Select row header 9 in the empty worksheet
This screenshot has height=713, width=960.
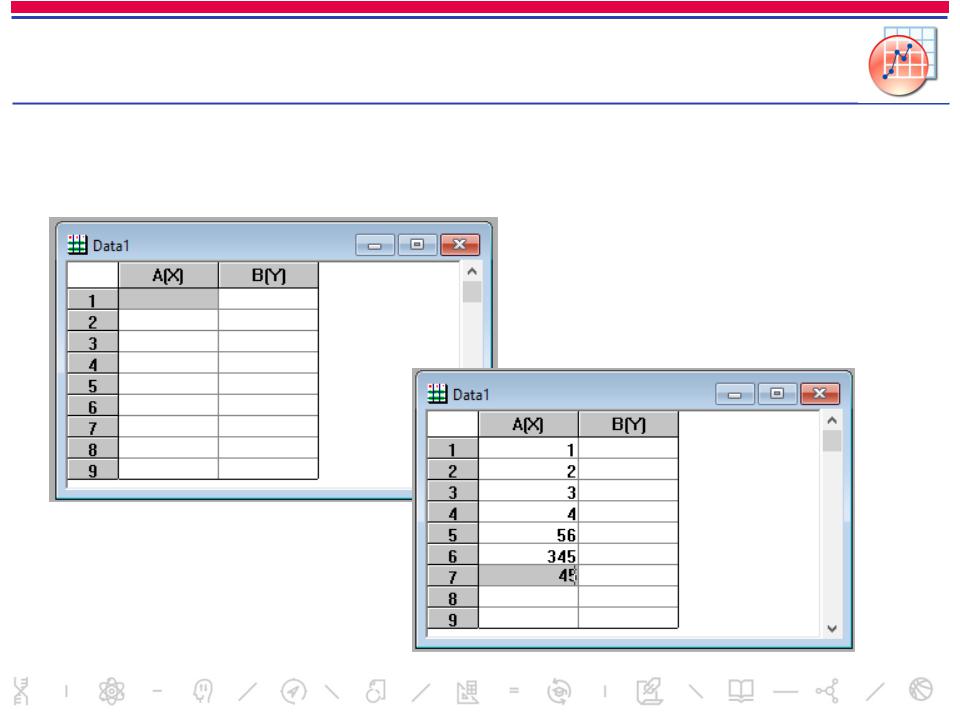(x=92, y=470)
